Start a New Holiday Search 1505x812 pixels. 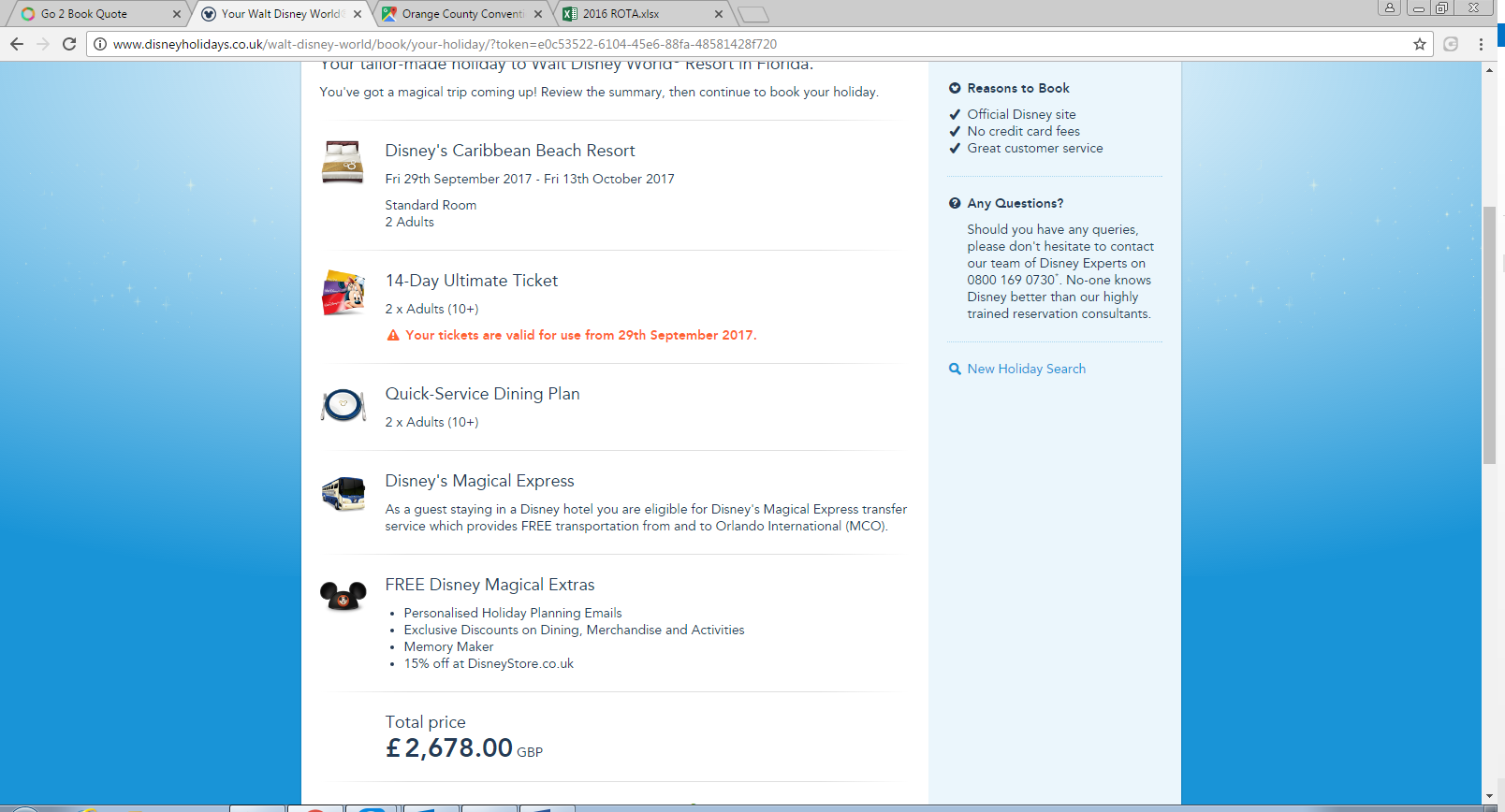pos(1027,369)
